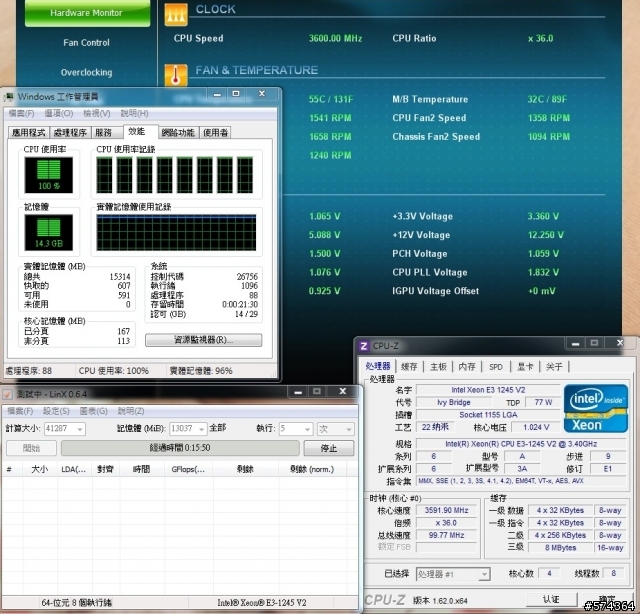Open the 設定(S) menu in LinX
Viewport: 640px width, 614px height.
[x=56, y=411]
